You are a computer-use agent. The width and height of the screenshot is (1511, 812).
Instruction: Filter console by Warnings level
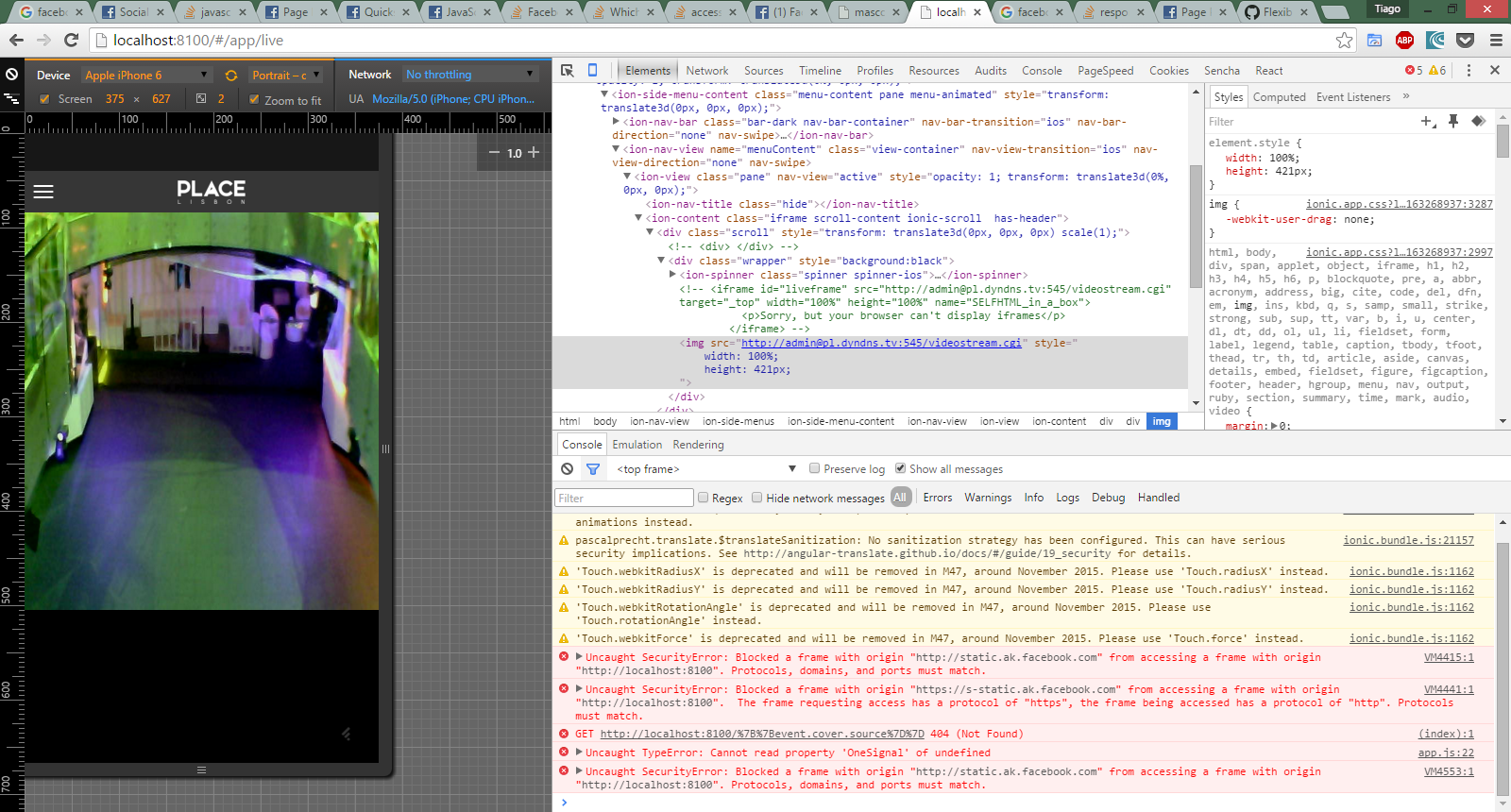pos(988,498)
